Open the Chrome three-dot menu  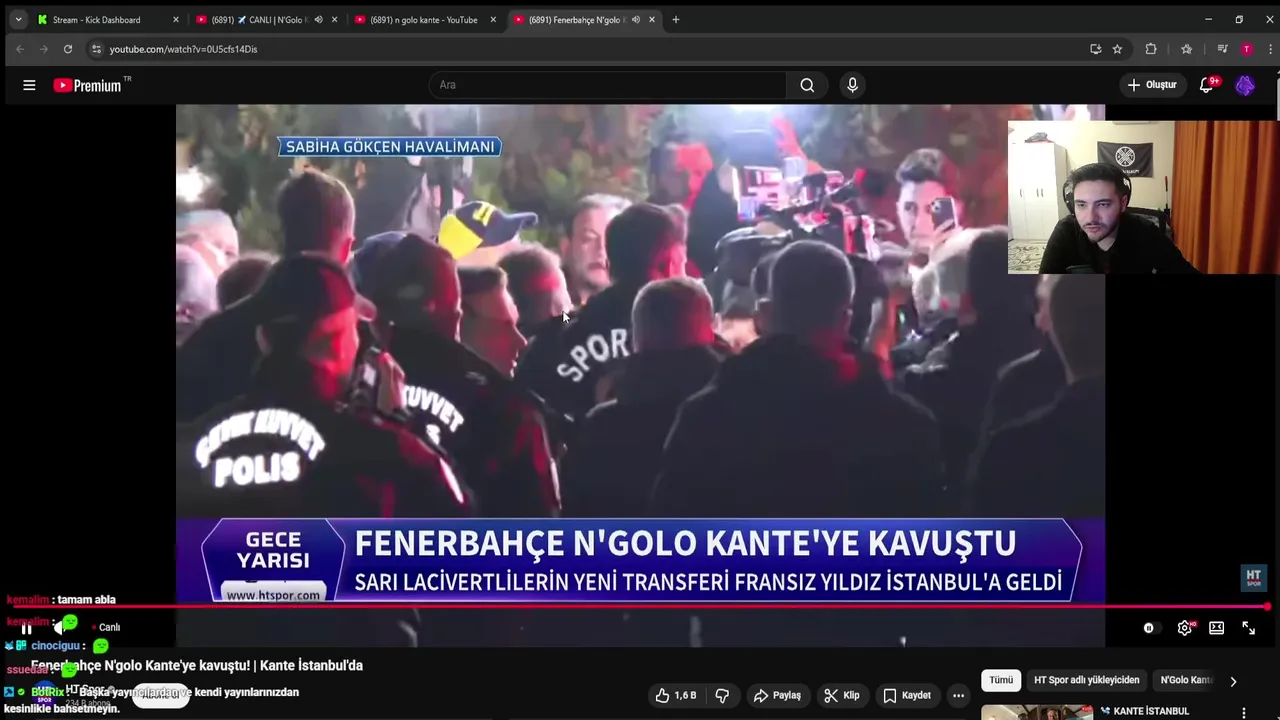click(x=1270, y=49)
